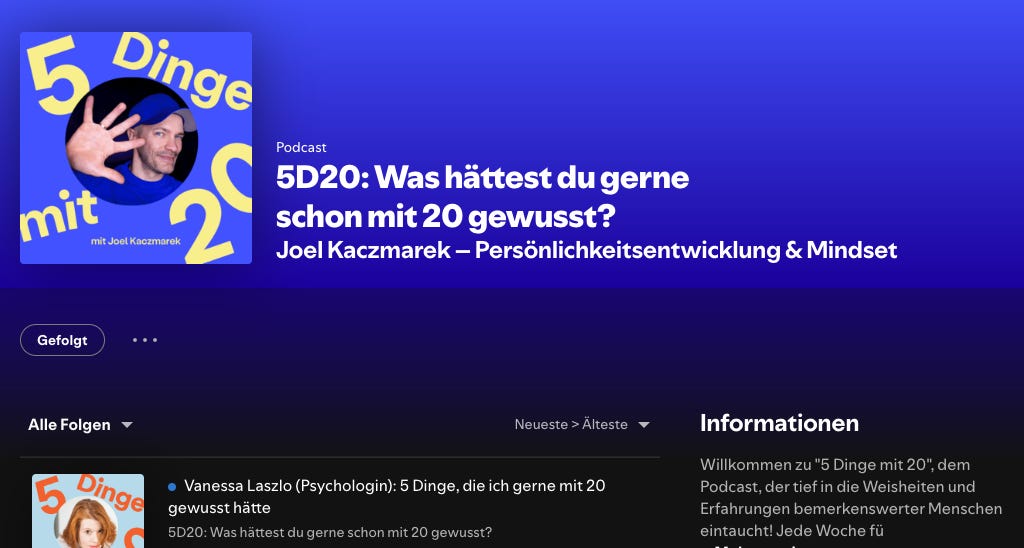This screenshot has width=1024, height=548.
Task: Open the Neueste > Älteste sort dropdown
Action: (x=582, y=425)
